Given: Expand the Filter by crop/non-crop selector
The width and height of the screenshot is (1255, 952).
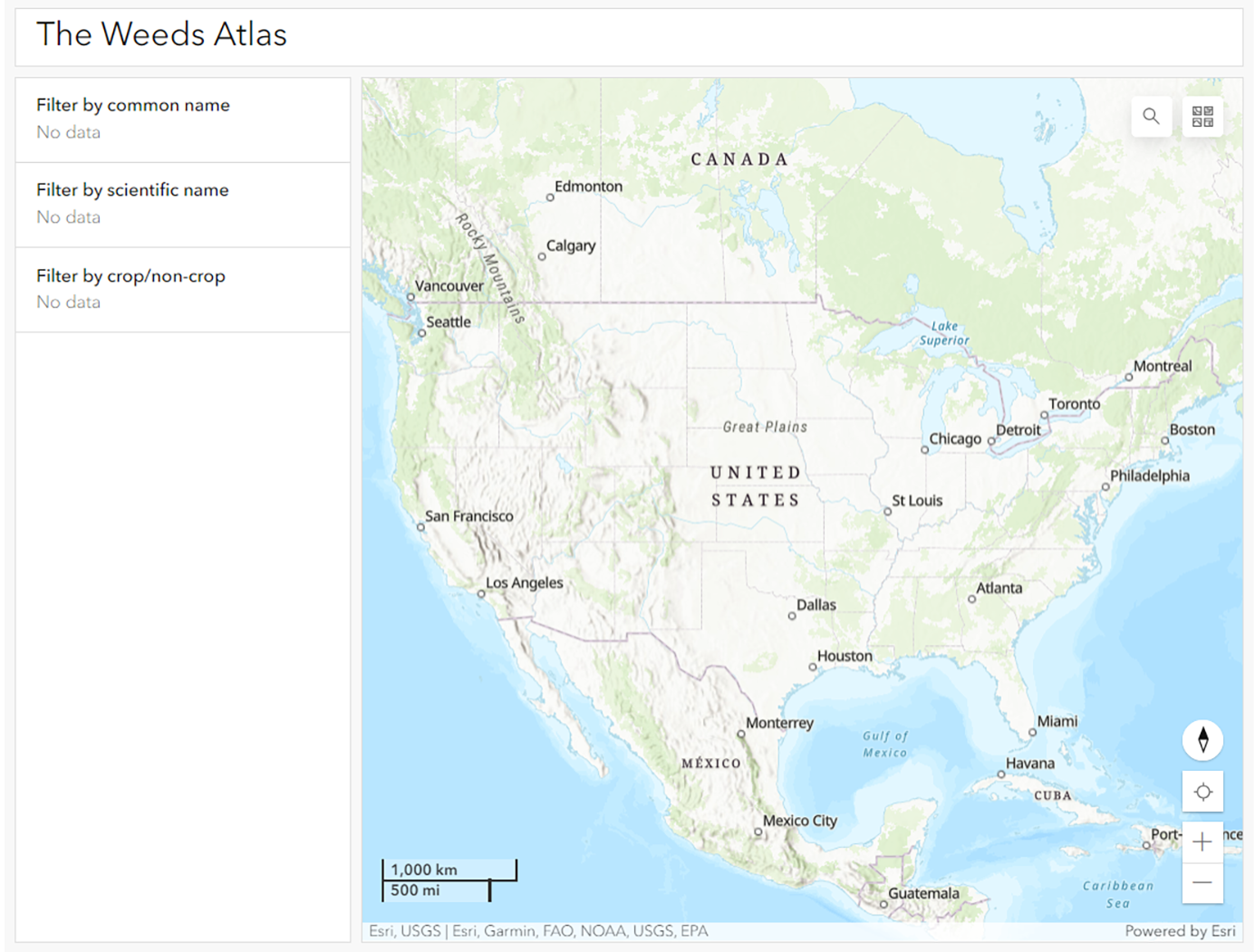Looking at the screenshot, I should coord(182,290).
